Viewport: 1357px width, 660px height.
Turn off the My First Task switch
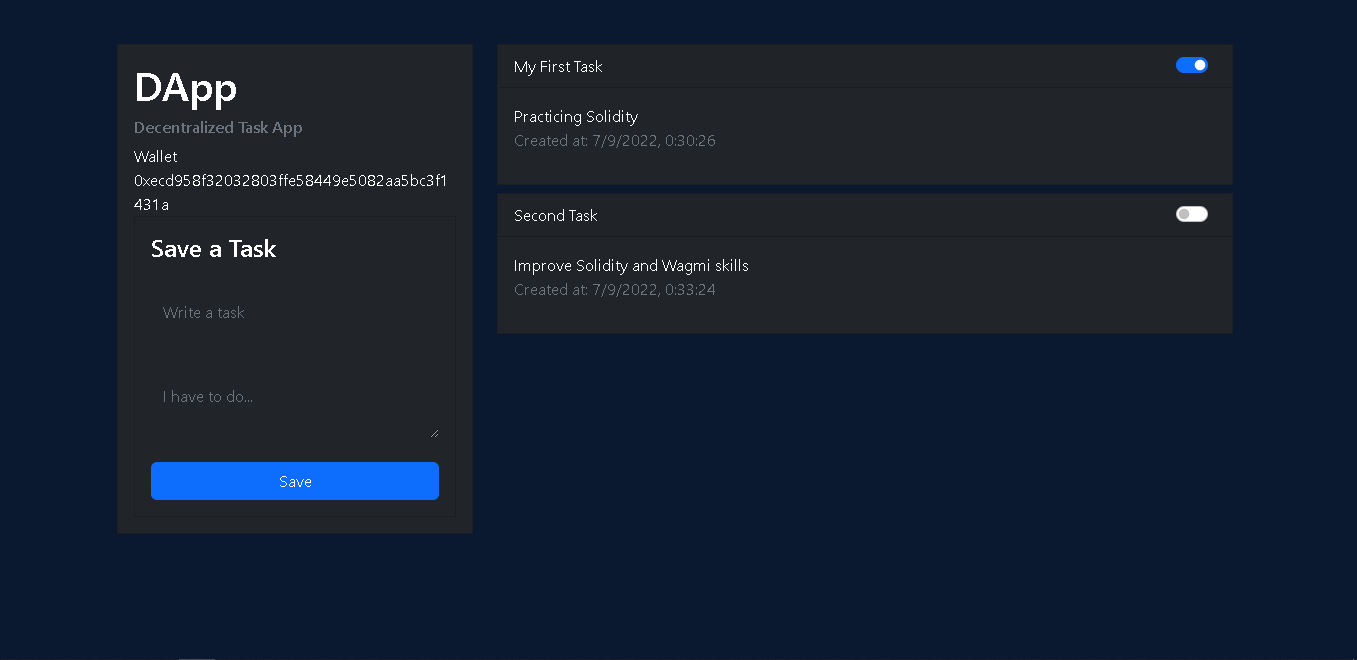coord(1192,65)
